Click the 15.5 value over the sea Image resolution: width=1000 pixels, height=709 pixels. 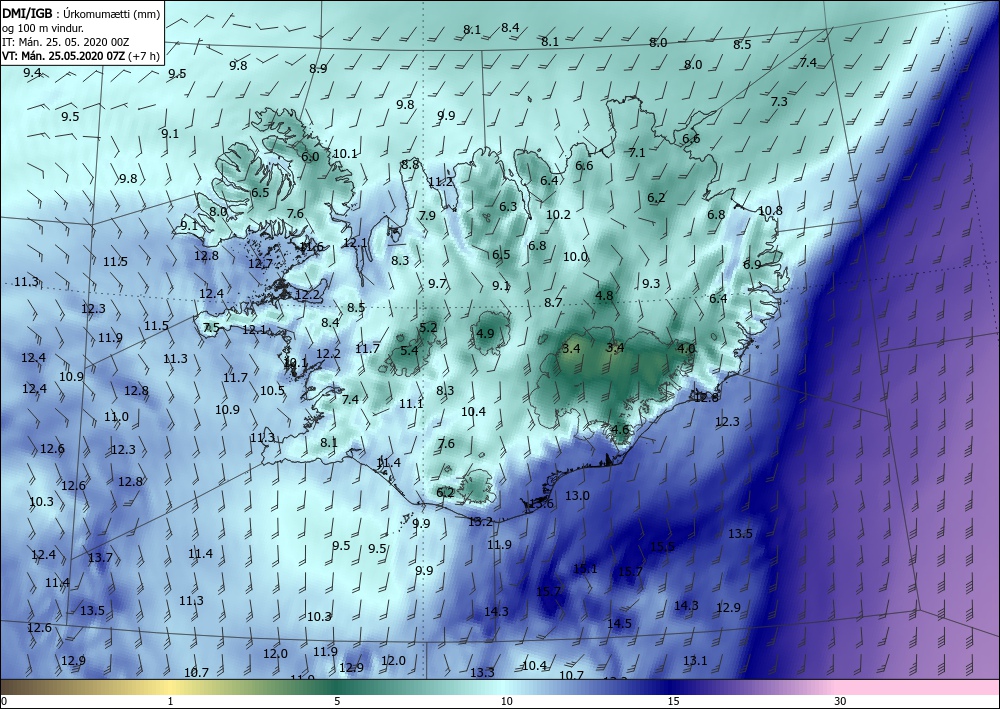(x=662, y=546)
